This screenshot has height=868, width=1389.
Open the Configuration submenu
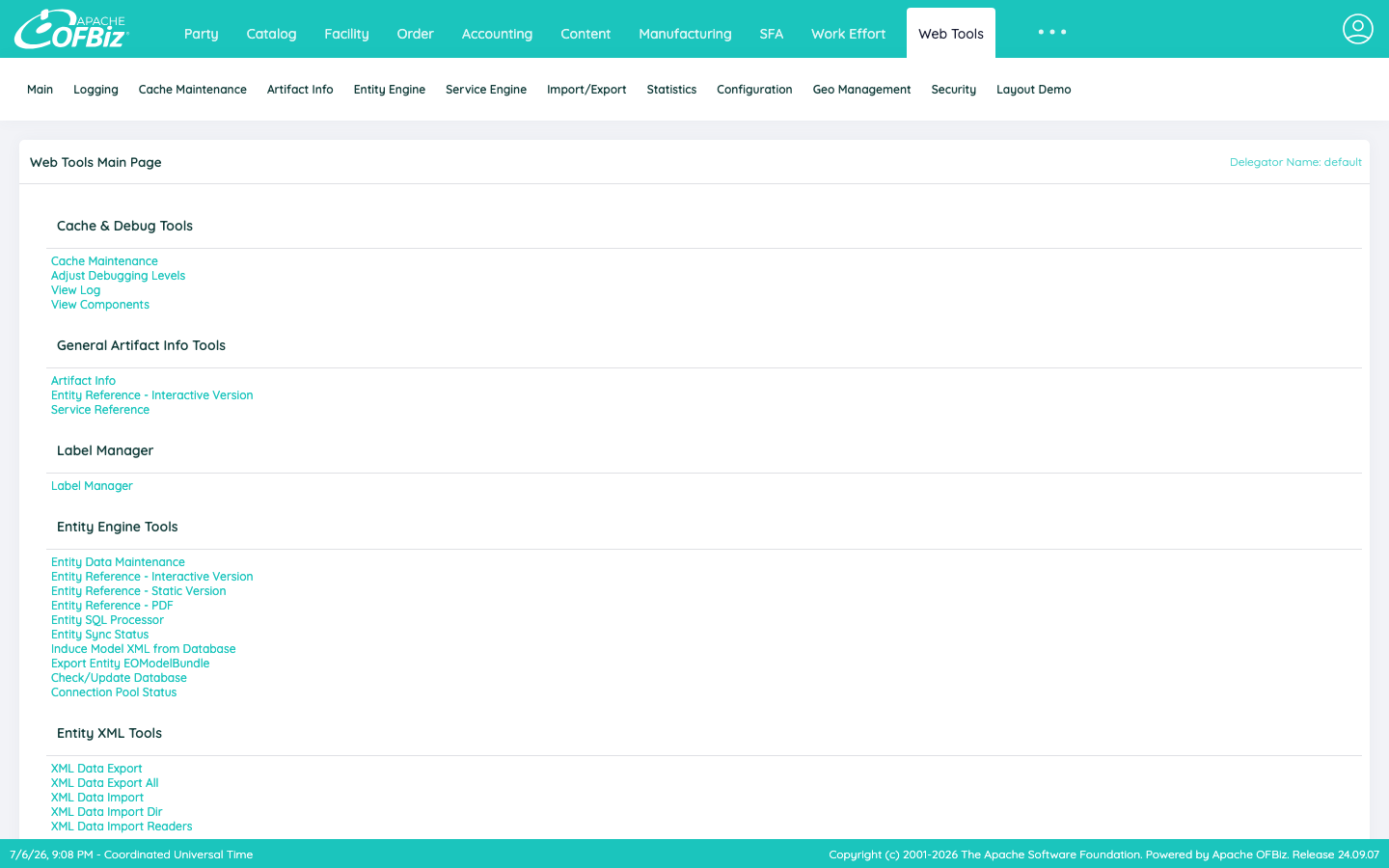pyautogui.click(x=754, y=90)
